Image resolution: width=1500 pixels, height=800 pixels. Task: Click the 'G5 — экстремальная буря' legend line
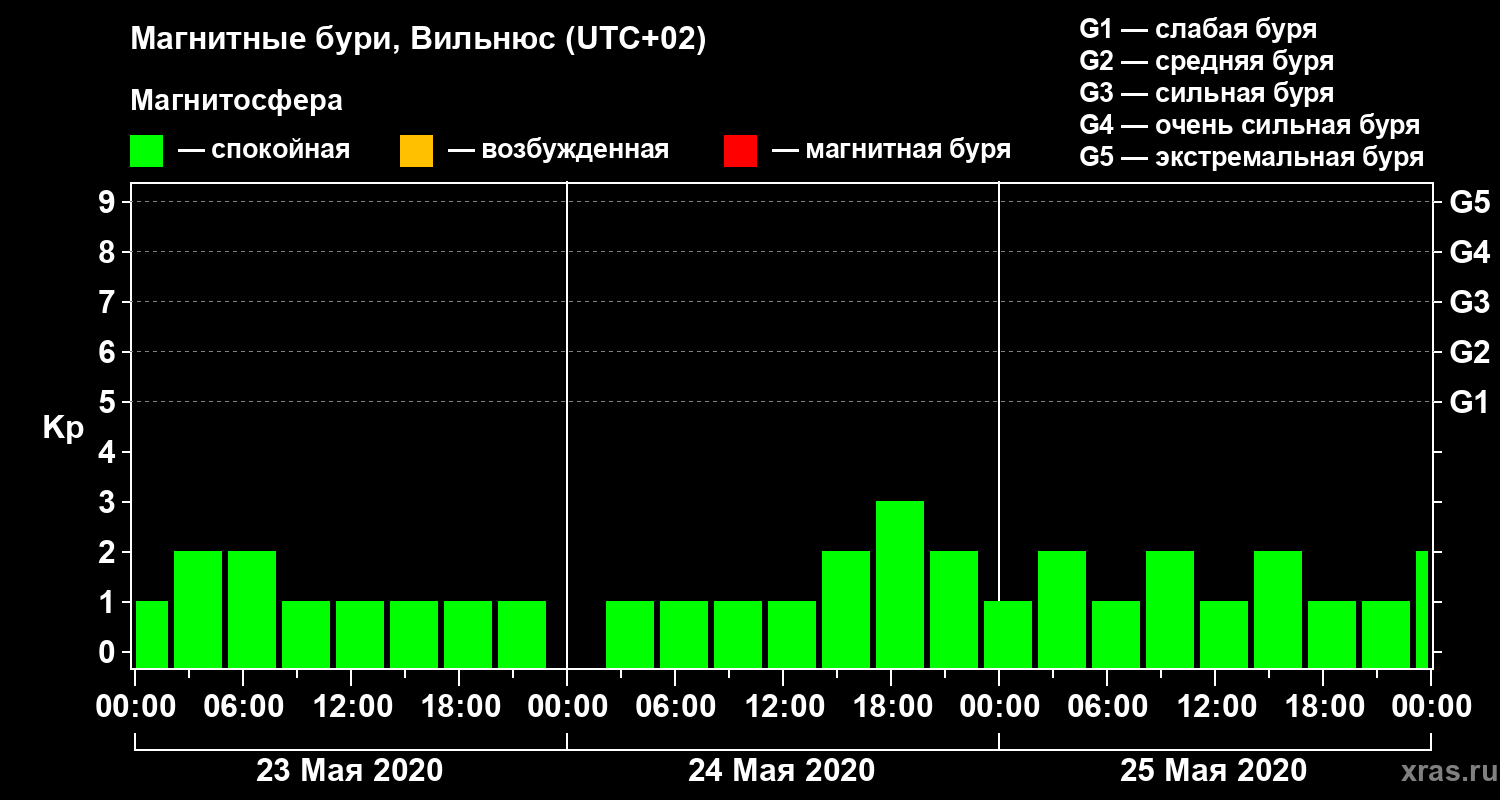click(1252, 157)
